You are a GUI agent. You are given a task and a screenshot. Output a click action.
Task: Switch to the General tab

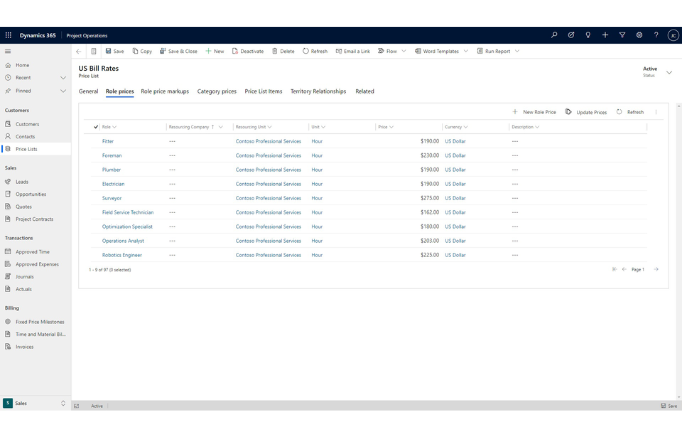coord(88,91)
